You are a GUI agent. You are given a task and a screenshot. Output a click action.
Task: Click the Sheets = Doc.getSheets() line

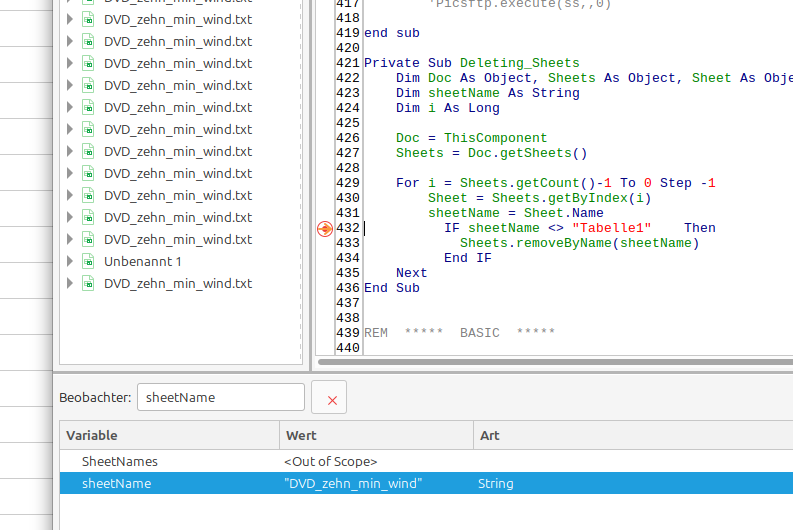pyautogui.click(x=492, y=153)
